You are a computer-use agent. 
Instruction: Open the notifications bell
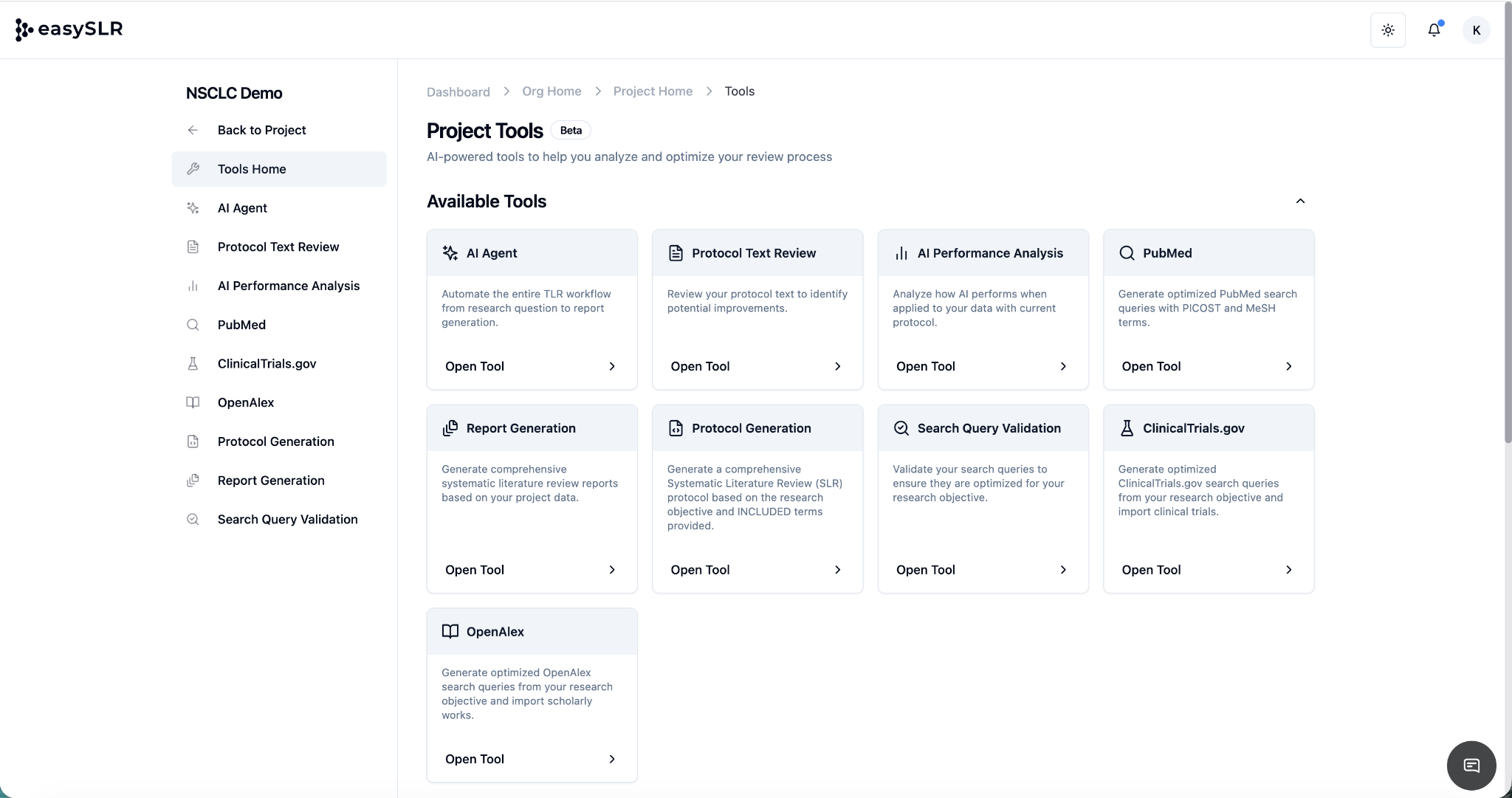[x=1434, y=30]
